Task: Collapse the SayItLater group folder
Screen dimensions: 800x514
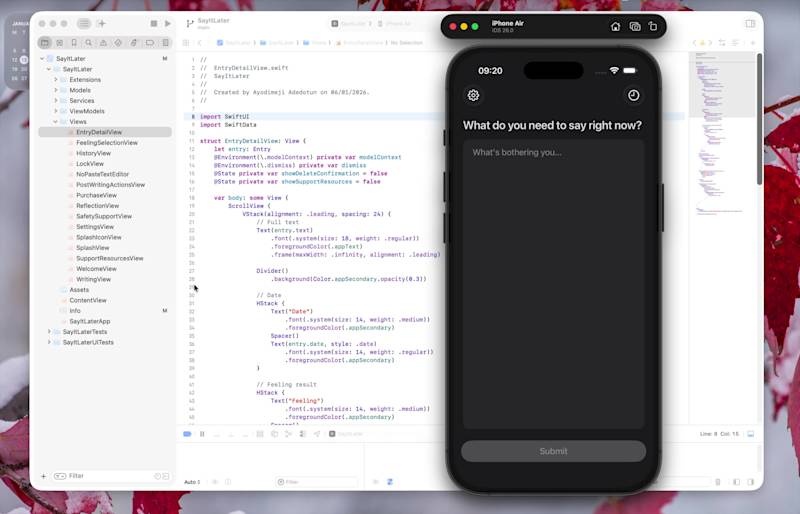Action: [x=48, y=69]
